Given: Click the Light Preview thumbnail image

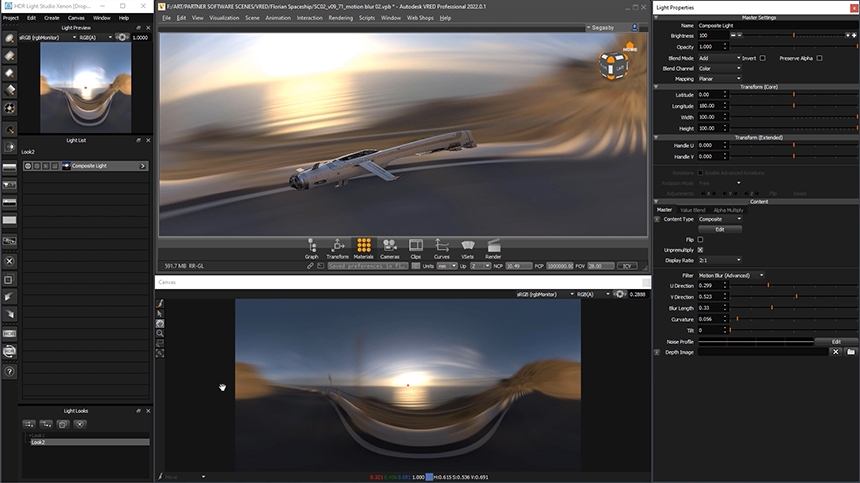Looking at the screenshot, I should (x=86, y=88).
